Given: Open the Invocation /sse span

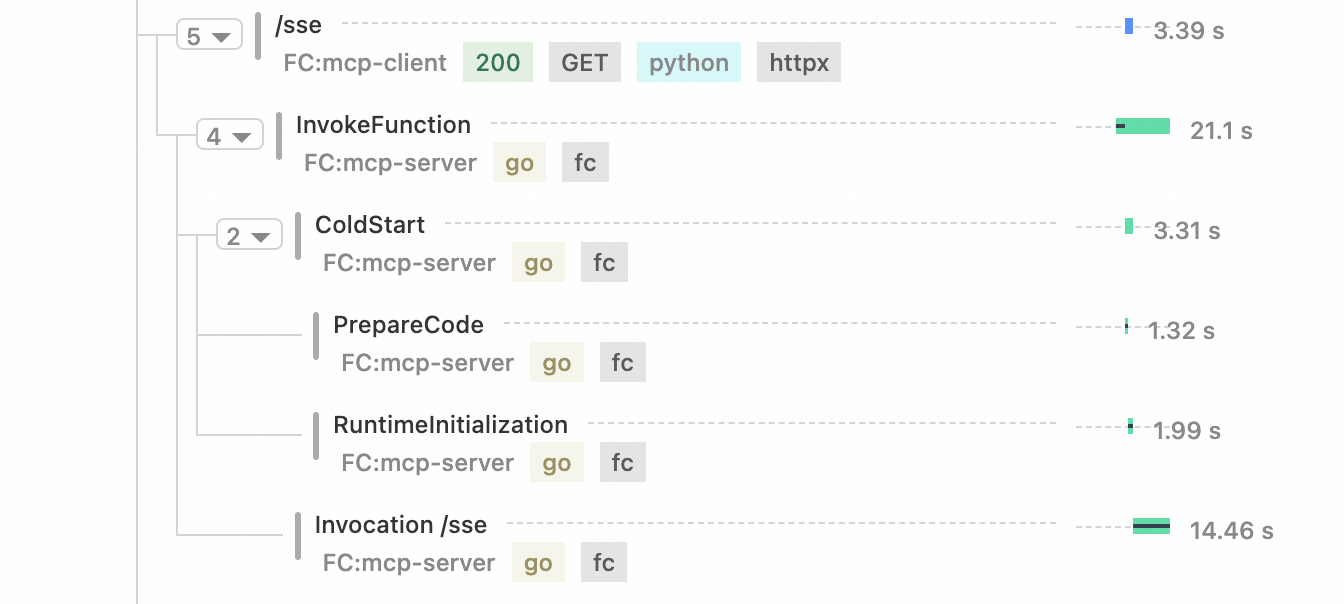Looking at the screenshot, I should [x=401, y=525].
